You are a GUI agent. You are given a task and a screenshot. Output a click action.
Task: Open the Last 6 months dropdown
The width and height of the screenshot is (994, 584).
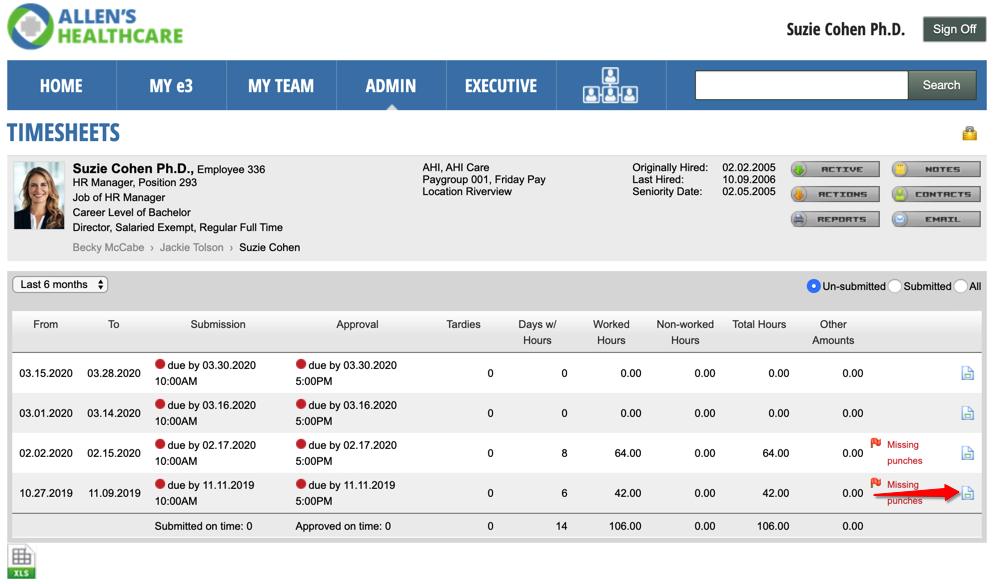tap(59, 284)
